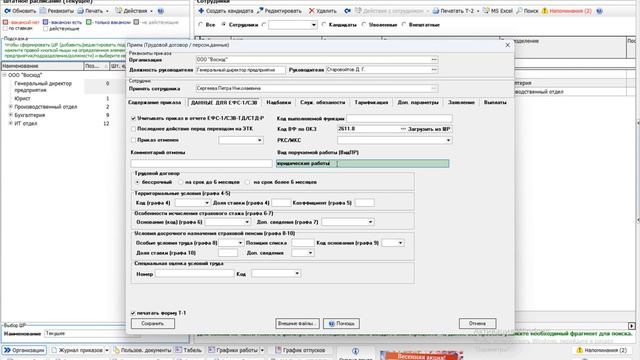Click Напоминания (2) in the bottom status bar

601,350
